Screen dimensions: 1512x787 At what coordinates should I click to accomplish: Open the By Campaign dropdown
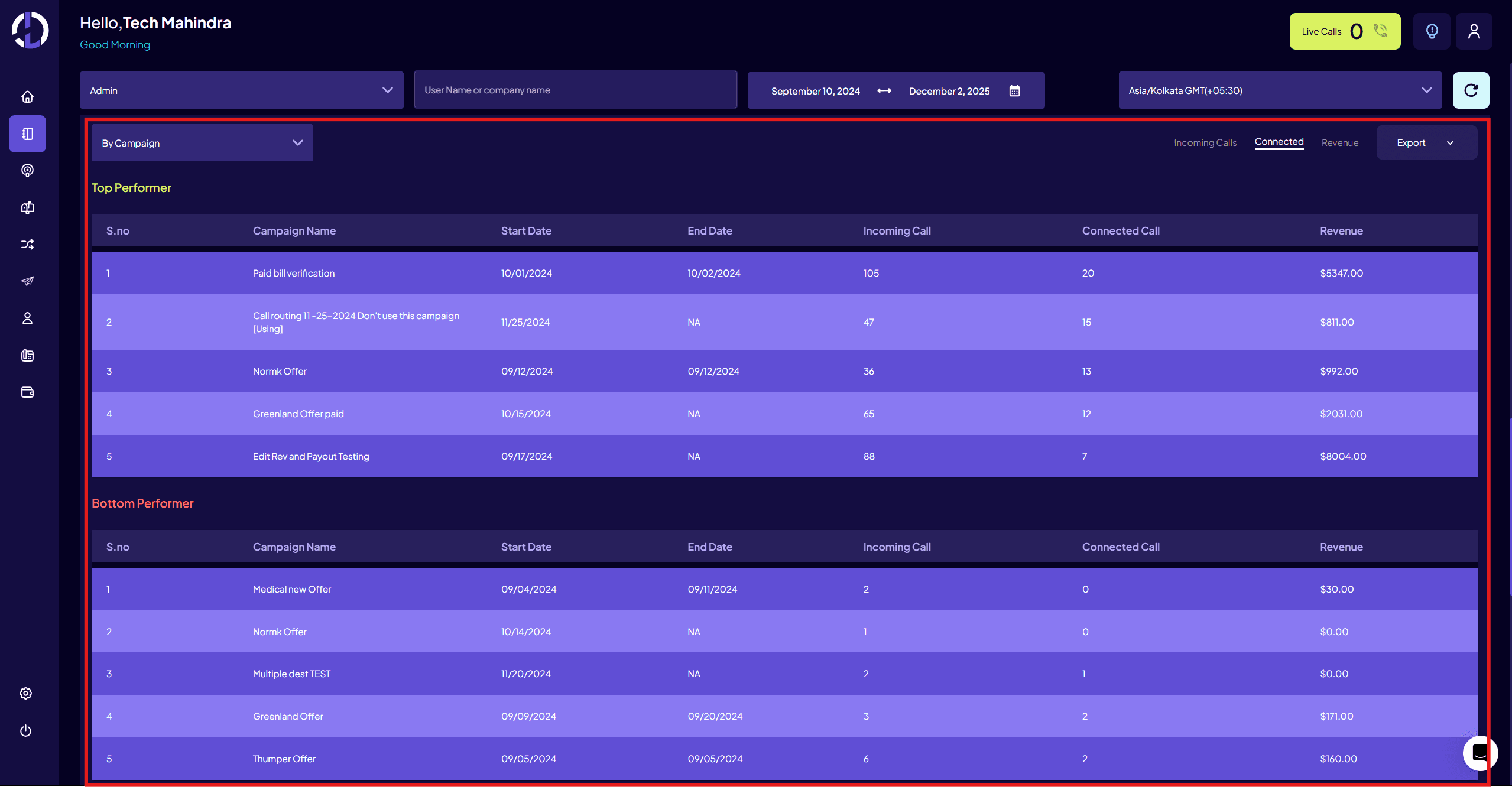pyautogui.click(x=202, y=143)
